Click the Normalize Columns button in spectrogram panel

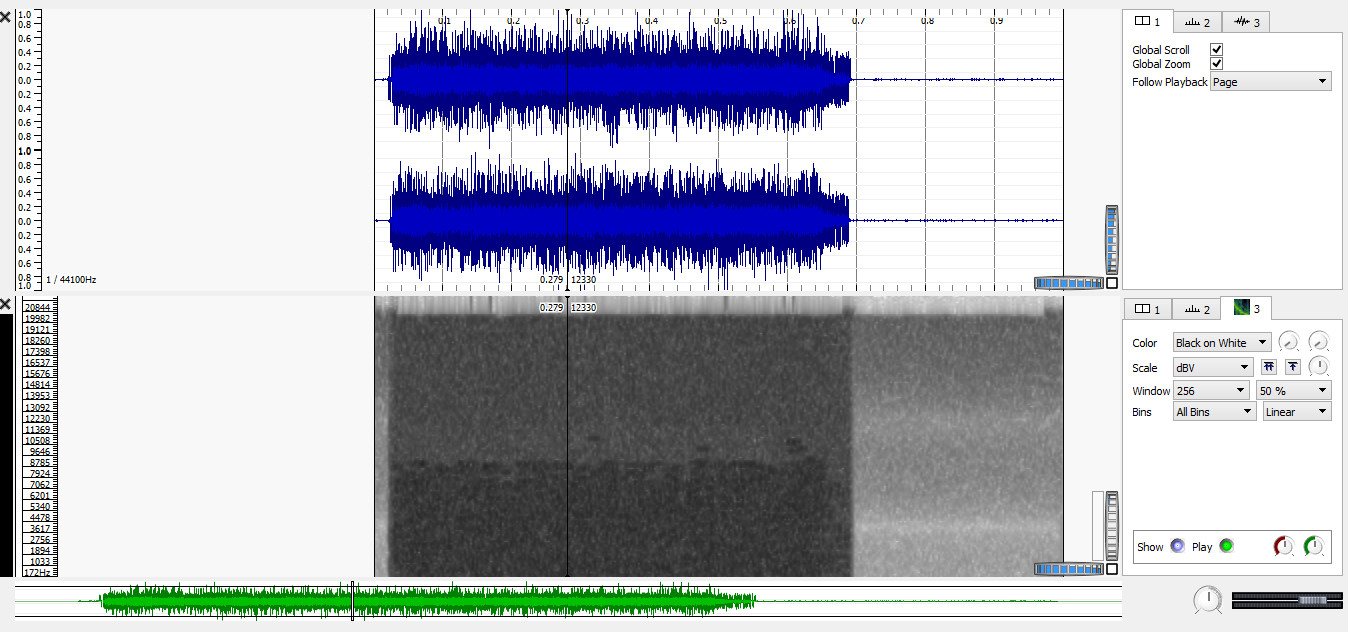tap(1269, 367)
